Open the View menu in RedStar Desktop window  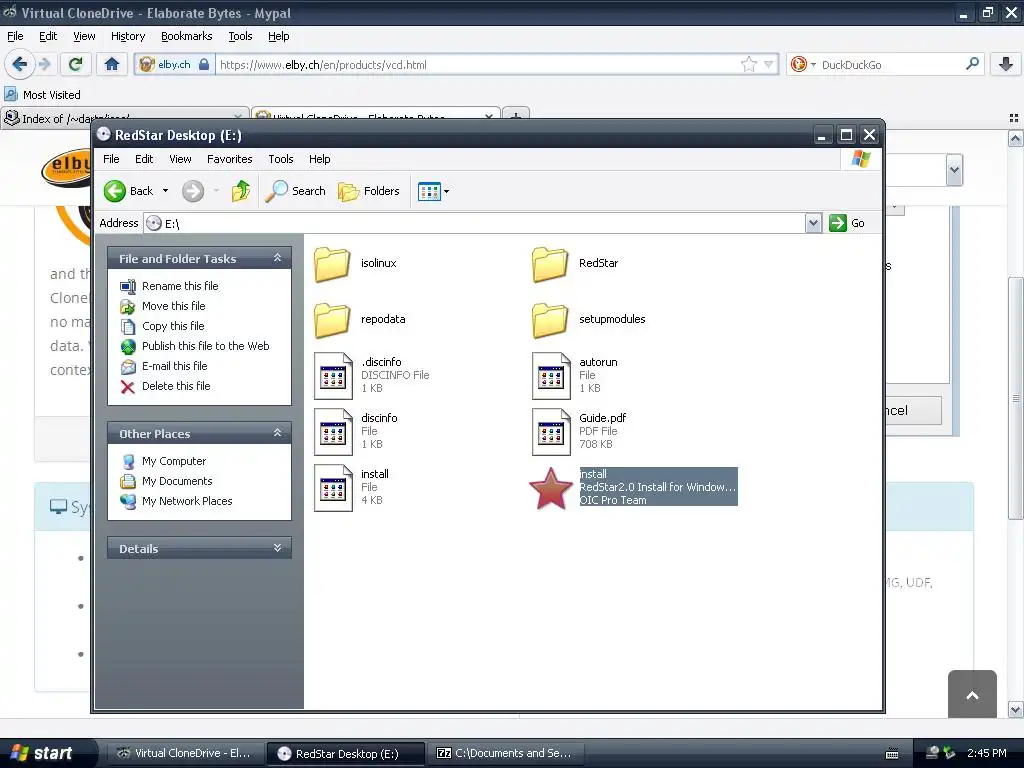pos(180,159)
